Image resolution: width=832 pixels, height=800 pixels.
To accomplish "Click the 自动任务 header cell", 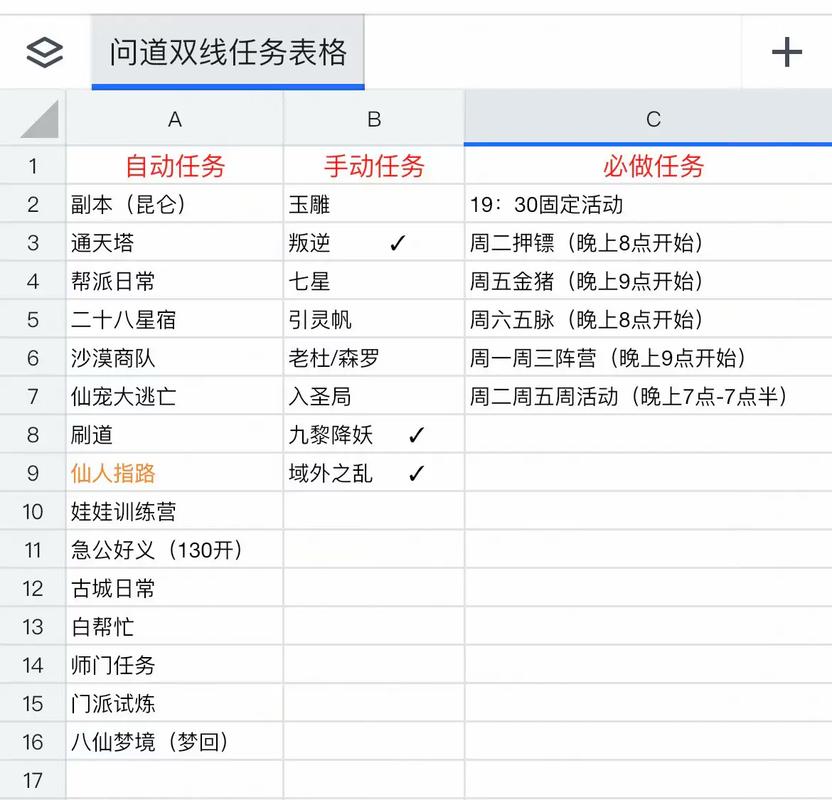I will tap(175, 166).
